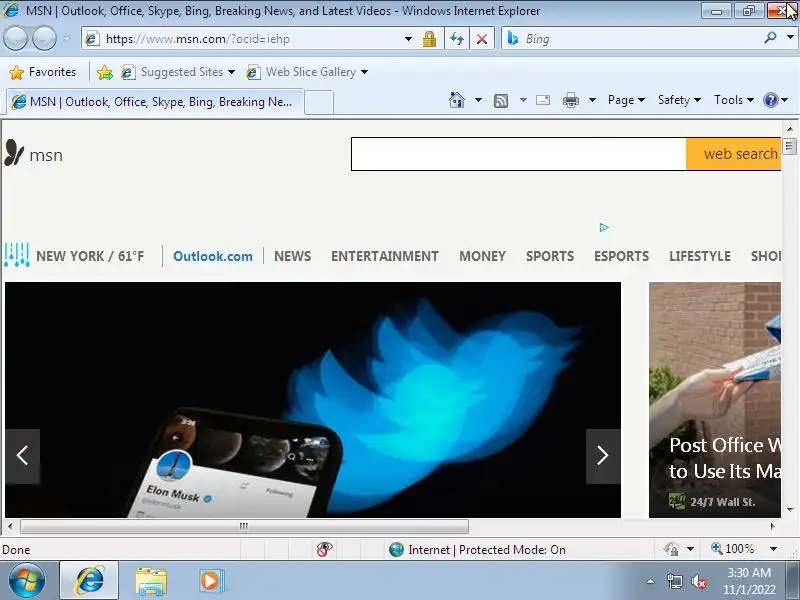Click the RSS Feeds icon
The image size is (800, 600).
point(501,101)
